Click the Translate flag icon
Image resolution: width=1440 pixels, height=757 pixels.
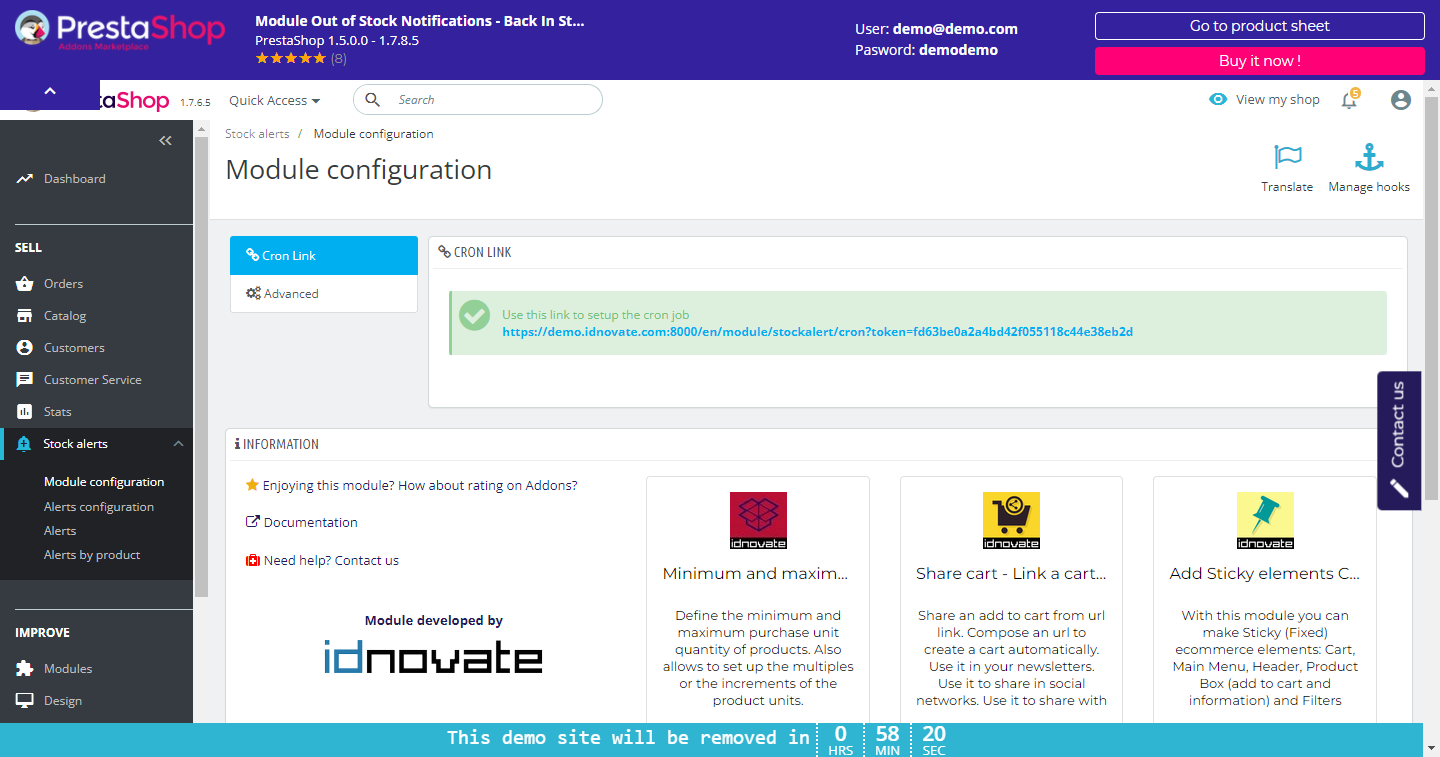tap(1287, 157)
